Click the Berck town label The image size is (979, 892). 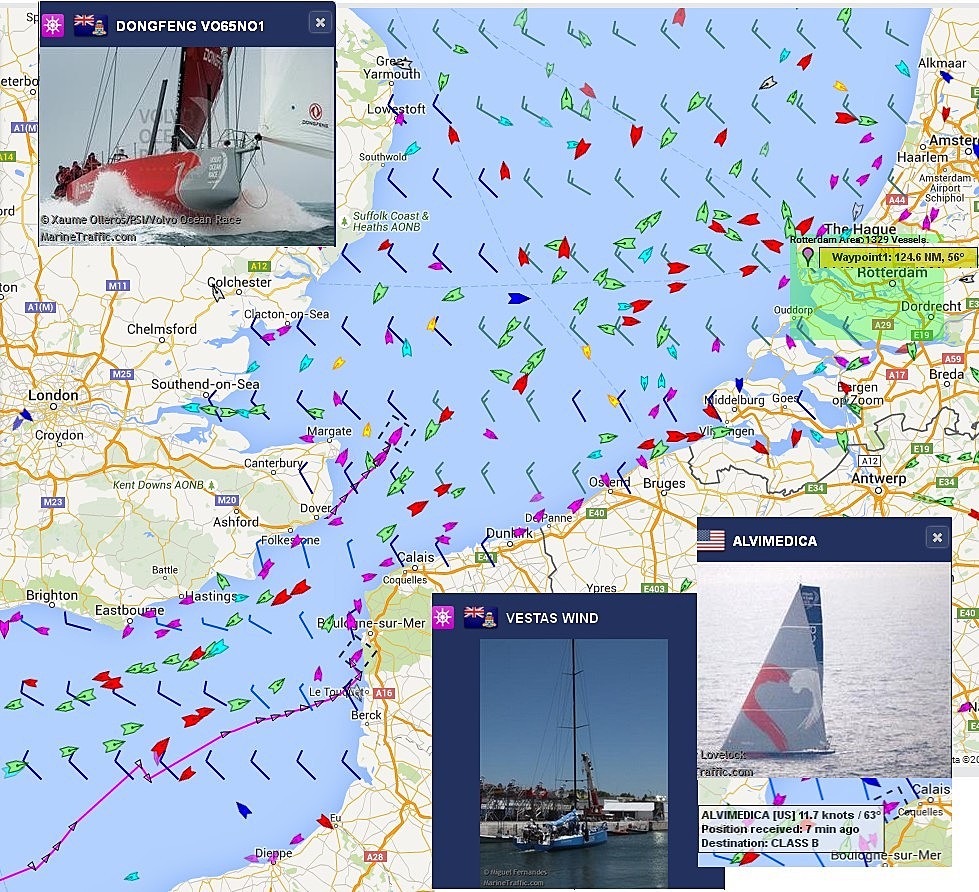click(367, 715)
